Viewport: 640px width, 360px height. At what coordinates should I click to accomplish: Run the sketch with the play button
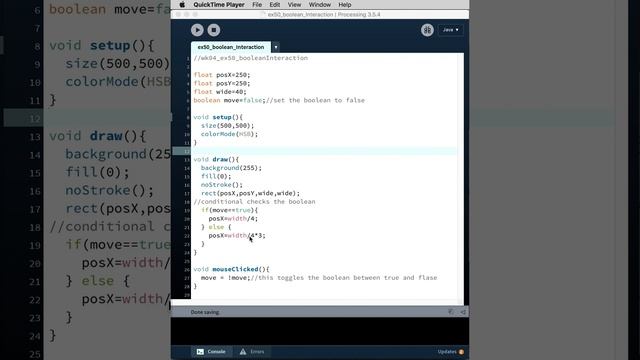[x=197, y=30]
